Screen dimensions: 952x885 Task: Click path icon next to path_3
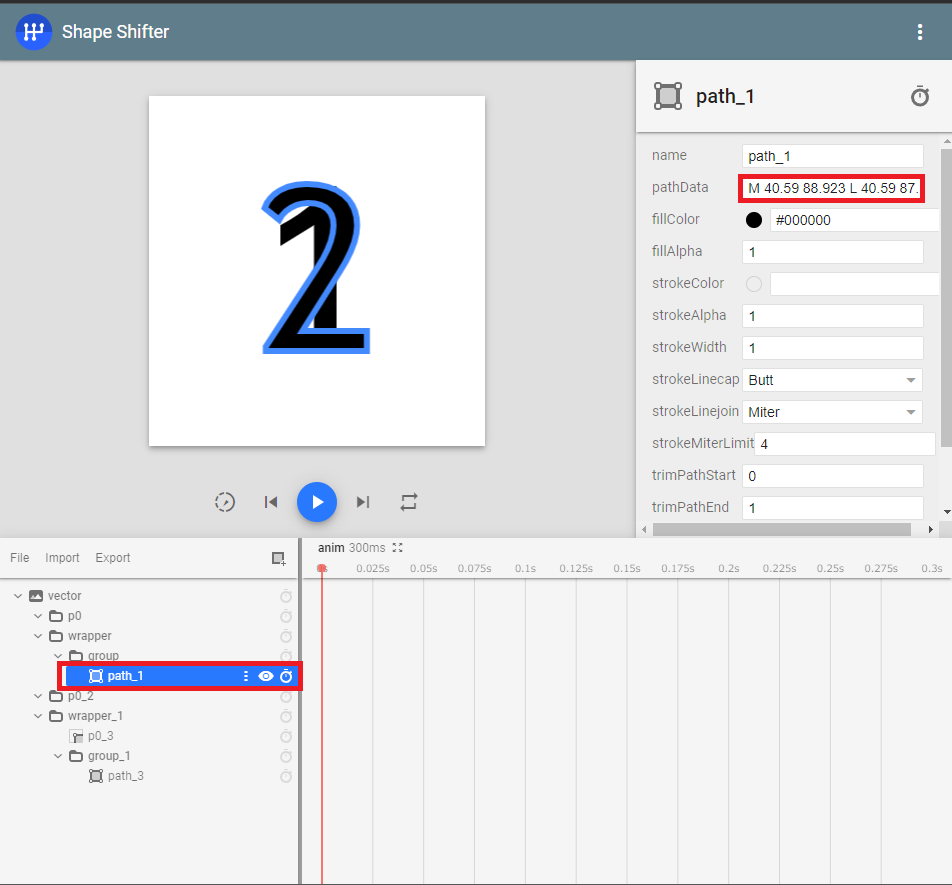96,776
